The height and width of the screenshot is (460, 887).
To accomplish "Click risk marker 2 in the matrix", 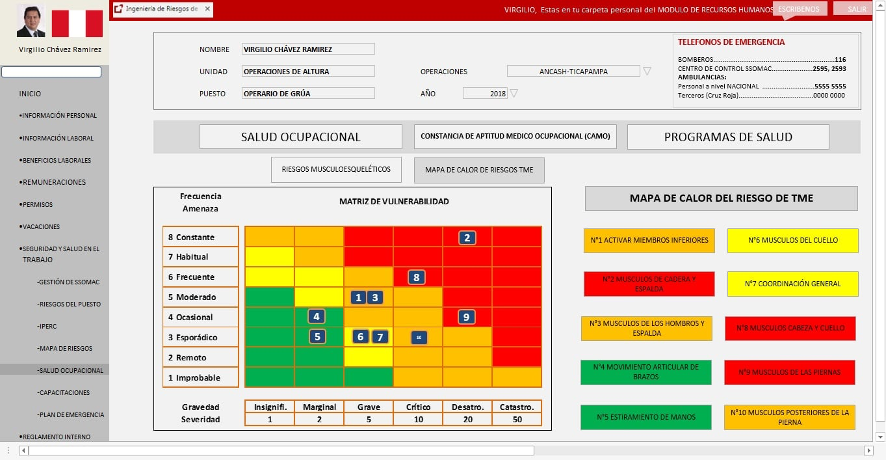I will [467, 237].
